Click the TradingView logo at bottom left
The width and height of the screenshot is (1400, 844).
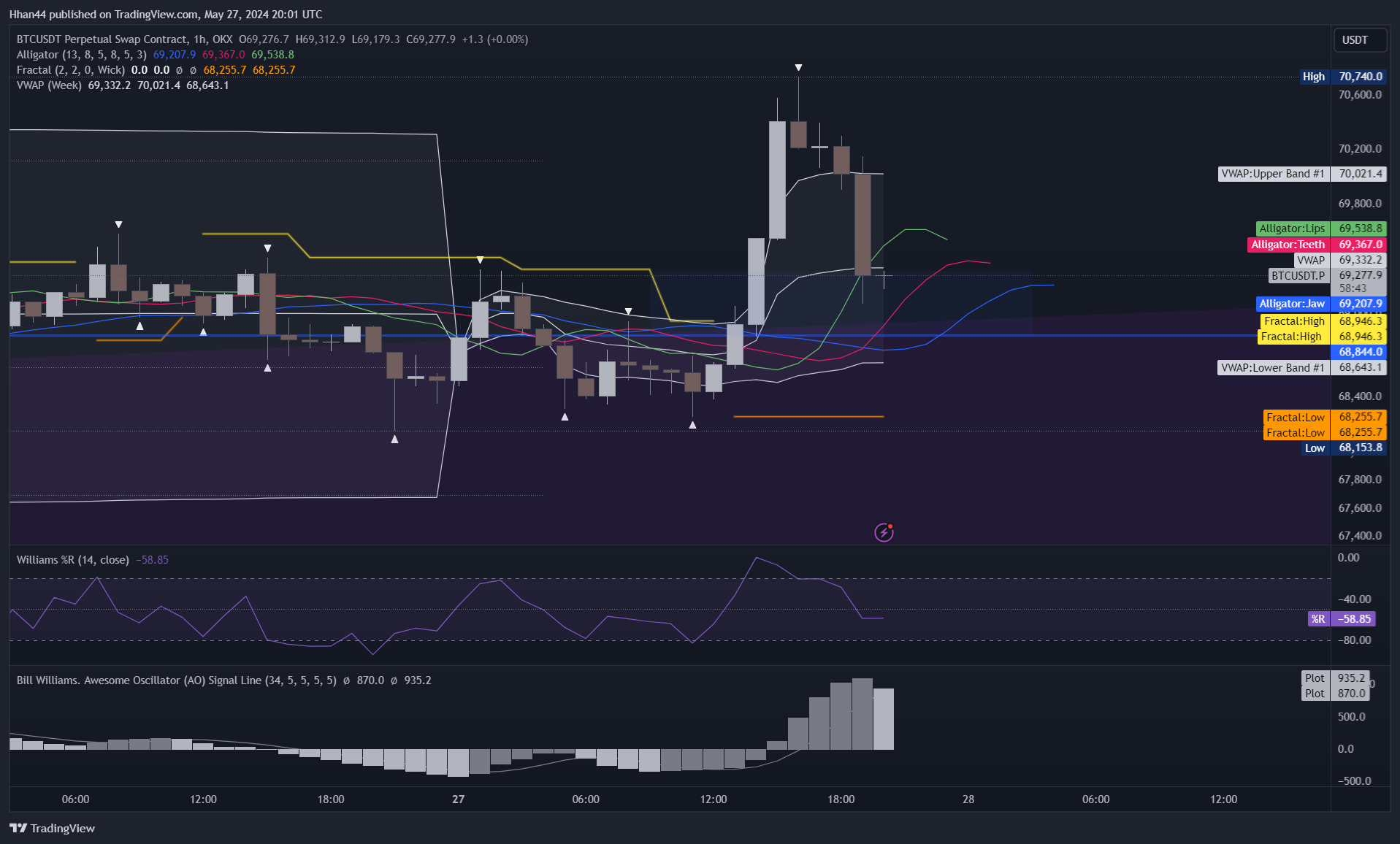click(x=52, y=828)
